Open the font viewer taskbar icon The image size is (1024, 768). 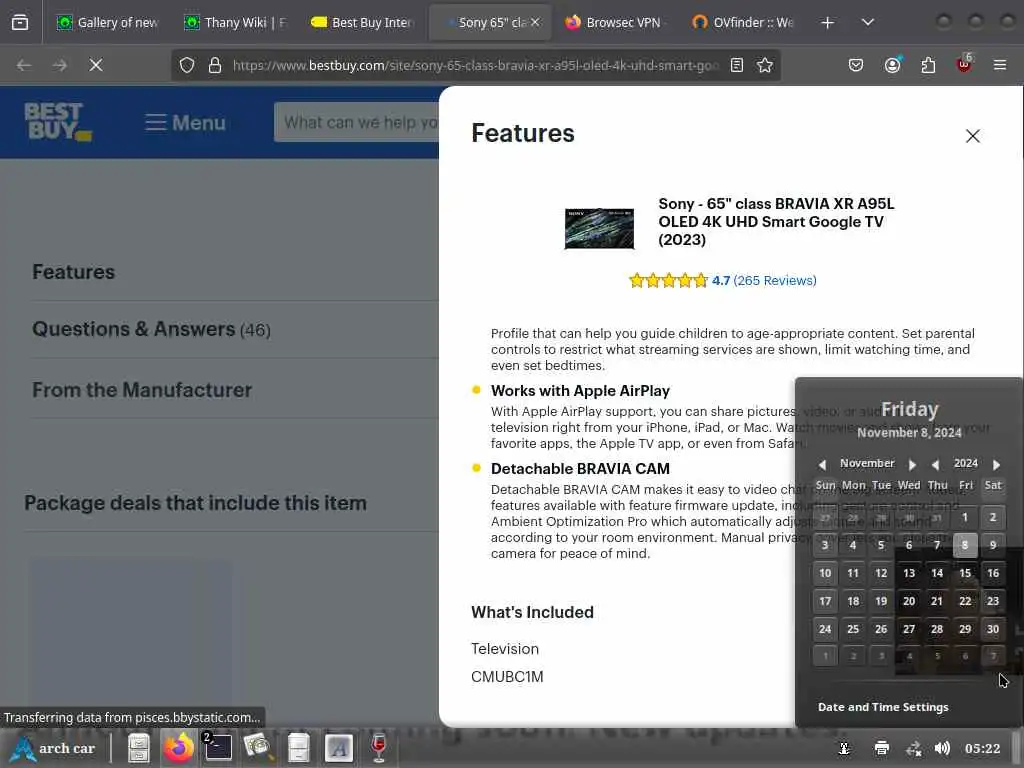tap(338, 748)
